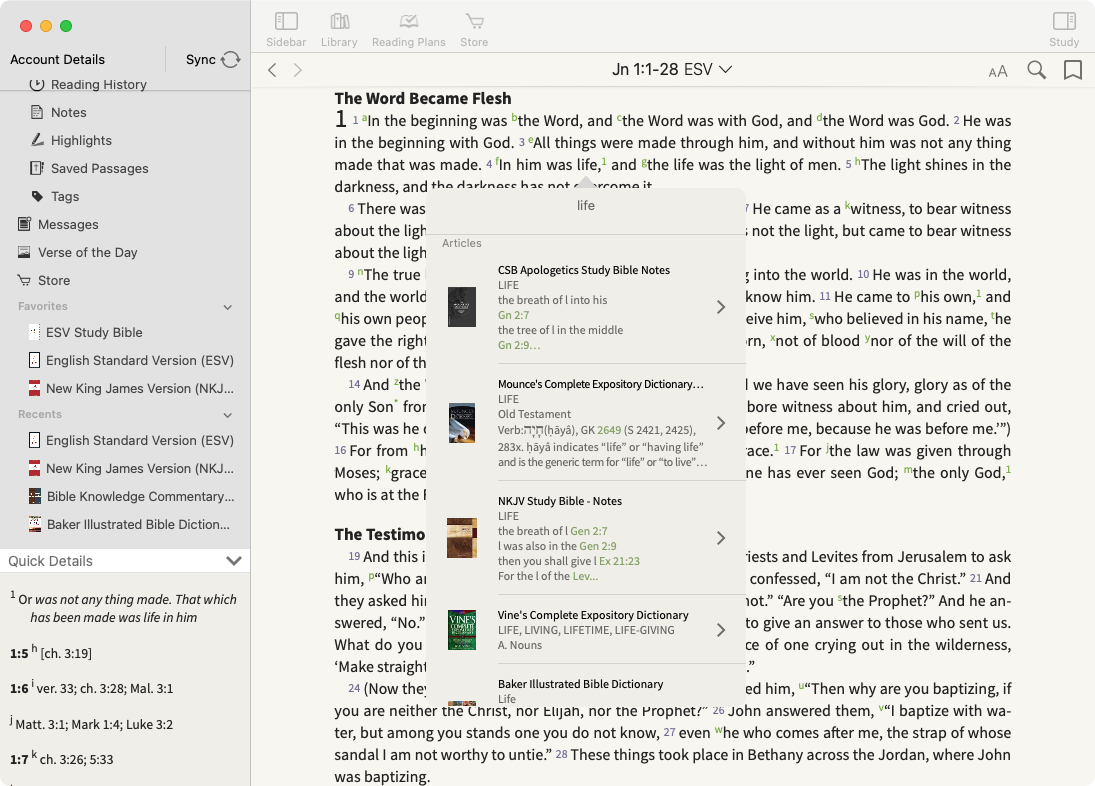This screenshot has width=1095, height=786.
Task: Click the Baker Illustrated Bible Dictionary article title
Action: (580, 684)
